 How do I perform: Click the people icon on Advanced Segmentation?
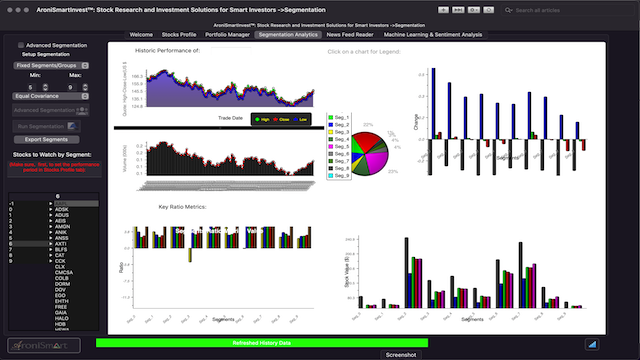[82, 110]
